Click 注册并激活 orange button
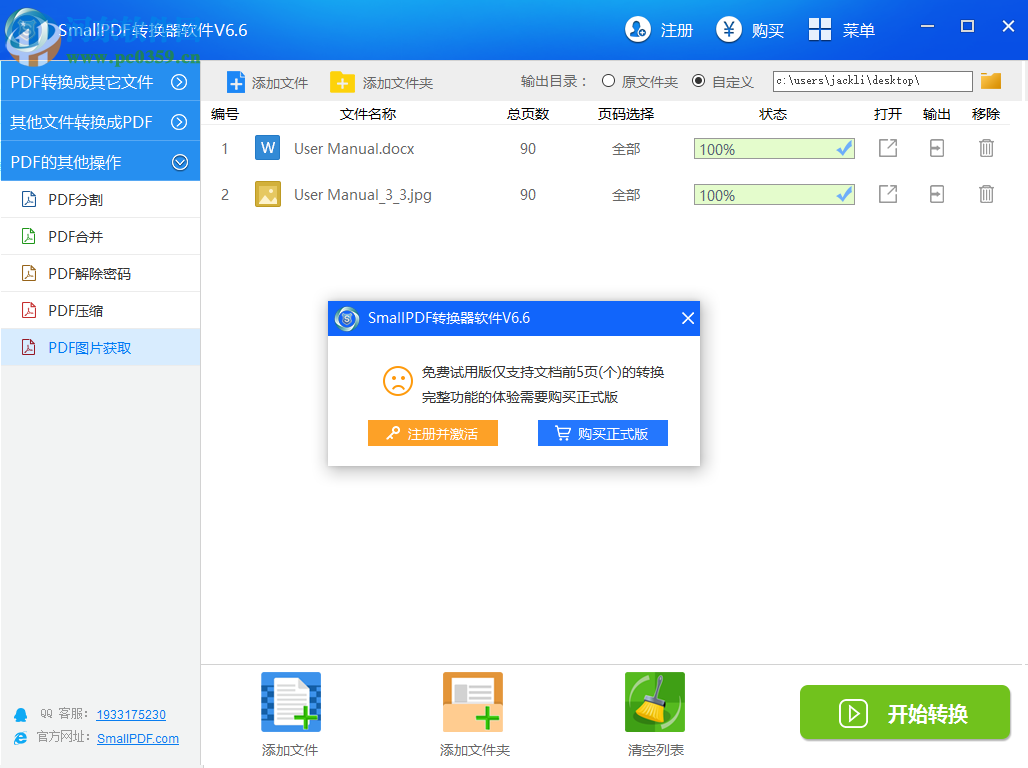Viewport: 1028px width, 768px height. pyautogui.click(x=433, y=433)
